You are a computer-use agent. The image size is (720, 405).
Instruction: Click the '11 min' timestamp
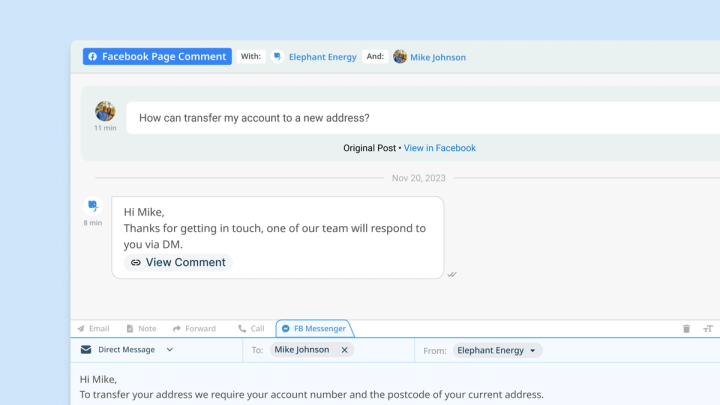pyautogui.click(x=105, y=128)
